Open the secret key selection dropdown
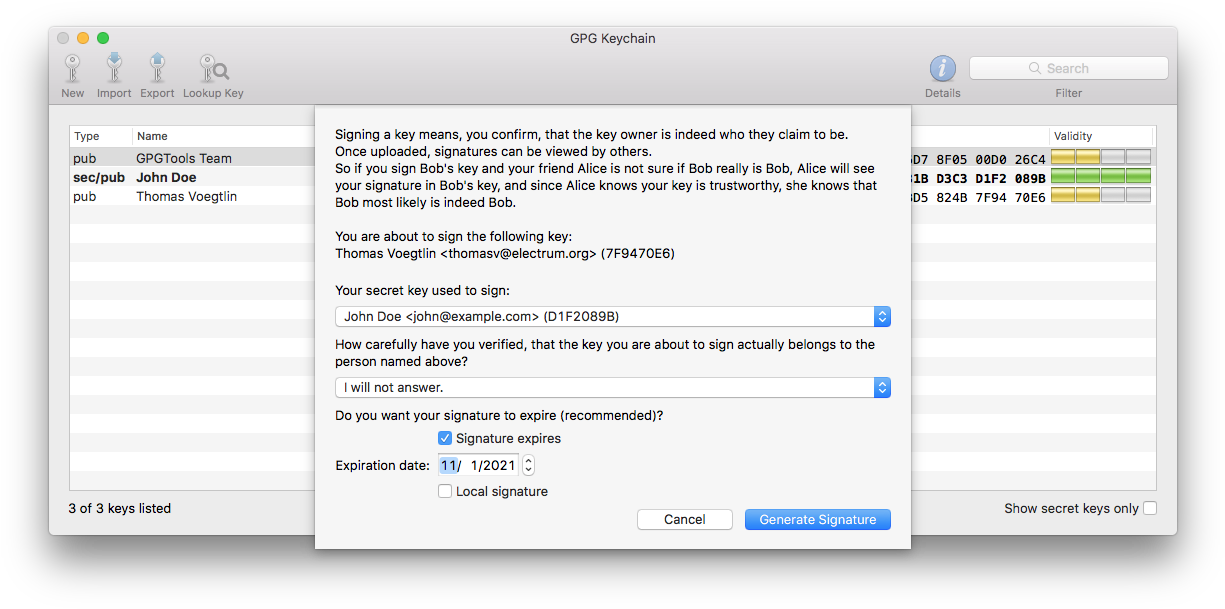 pyautogui.click(x=612, y=317)
